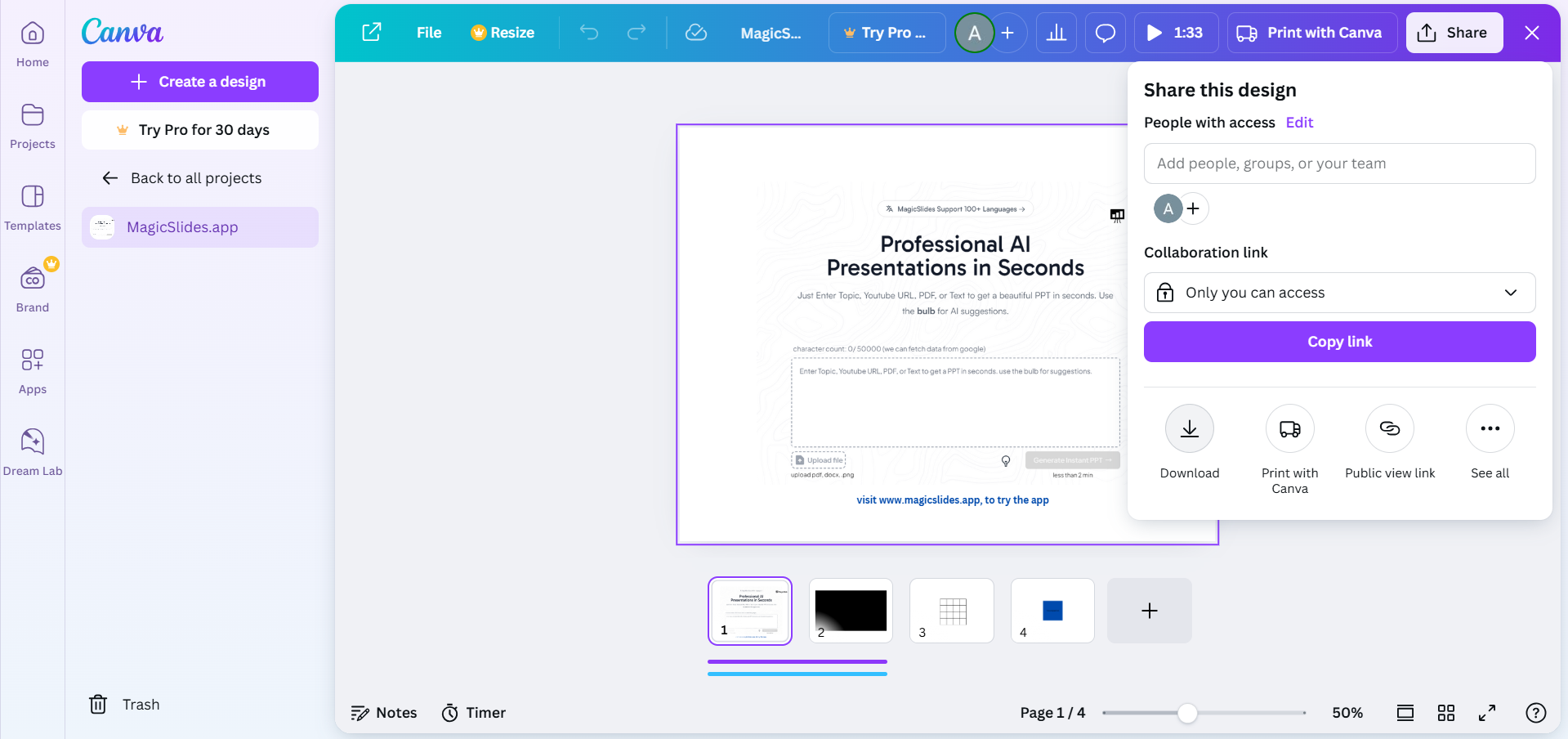Click the Copy link button
The image size is (1568, 739).
(1340, 342)
